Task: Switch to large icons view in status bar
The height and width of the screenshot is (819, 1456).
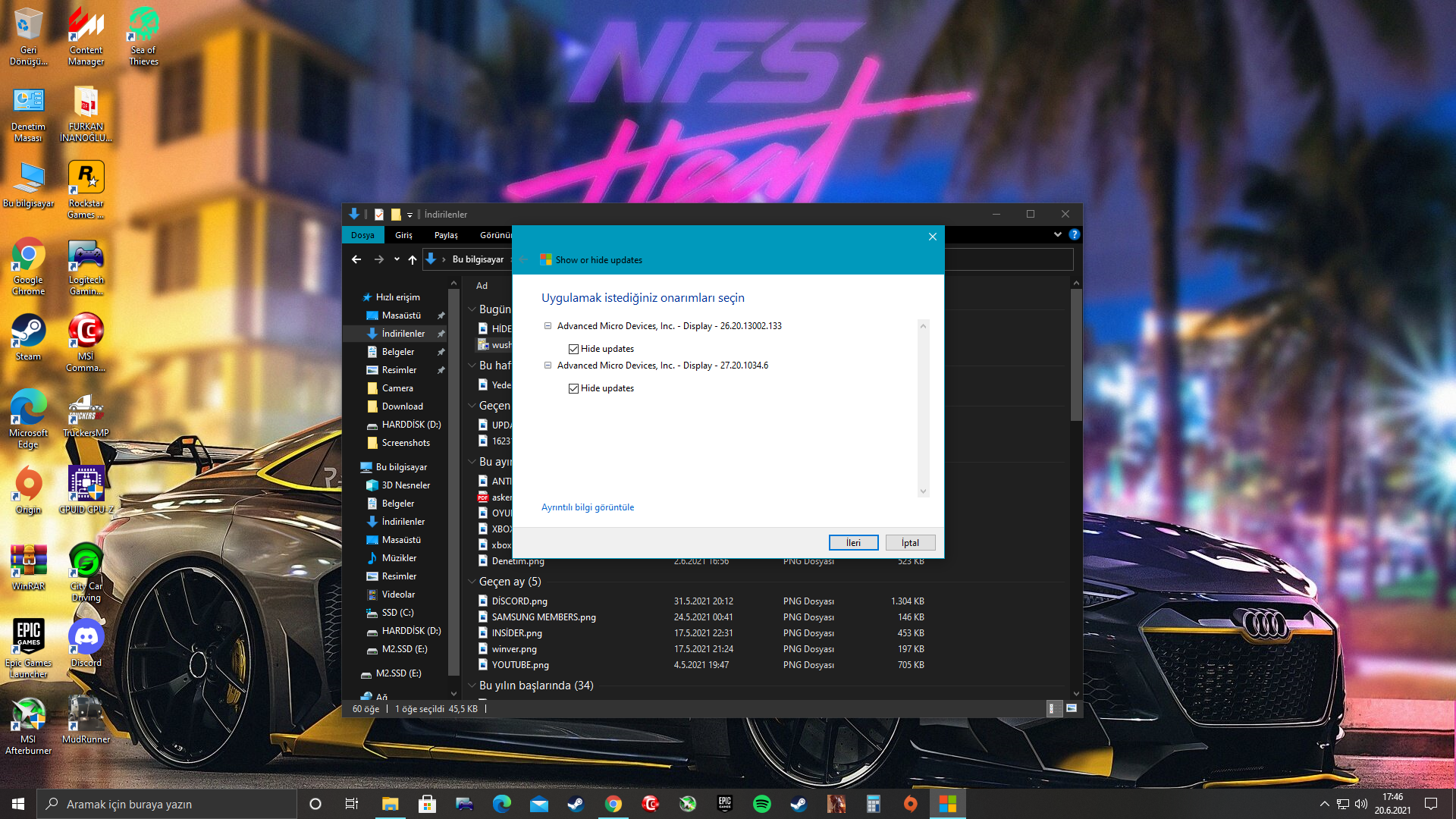Action: coord(1072,708)
